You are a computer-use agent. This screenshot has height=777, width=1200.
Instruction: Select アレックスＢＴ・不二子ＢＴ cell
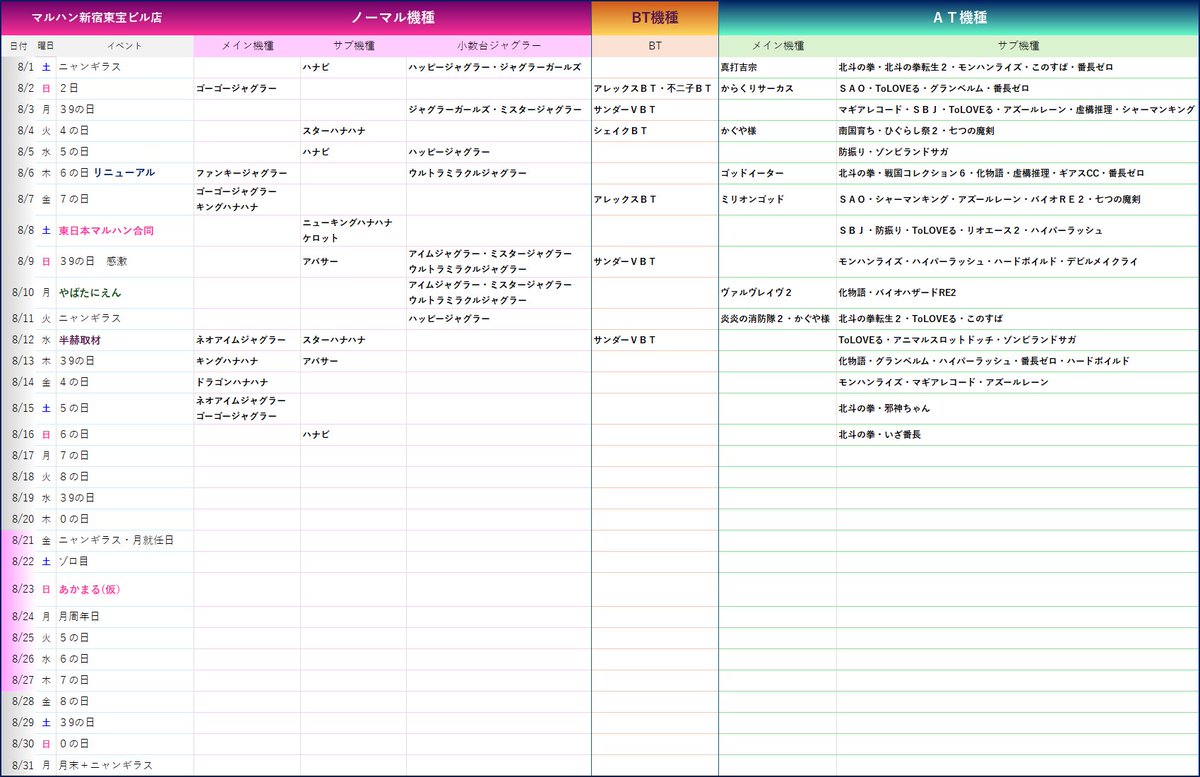(655, 88)
